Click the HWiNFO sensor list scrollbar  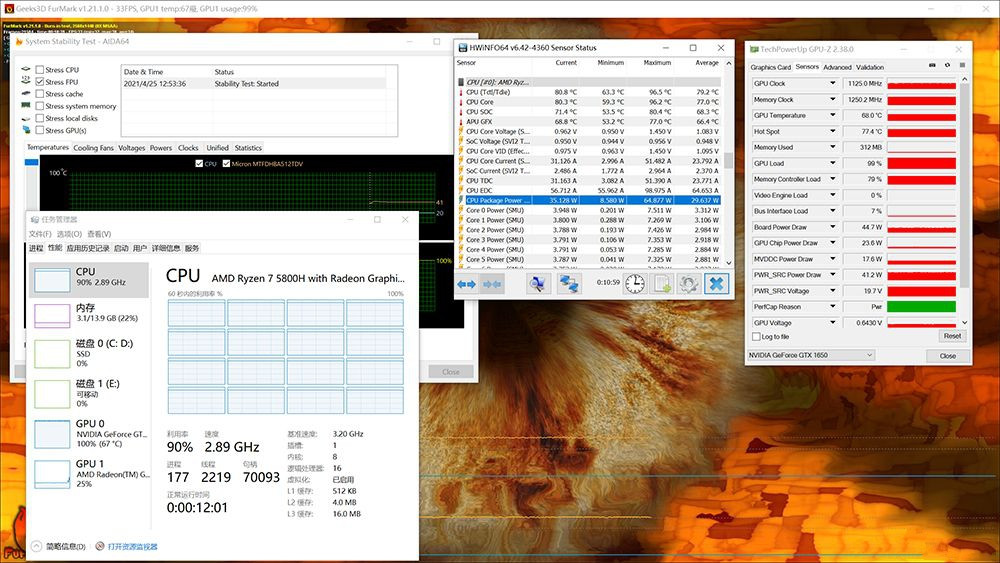tap(728, 163)
